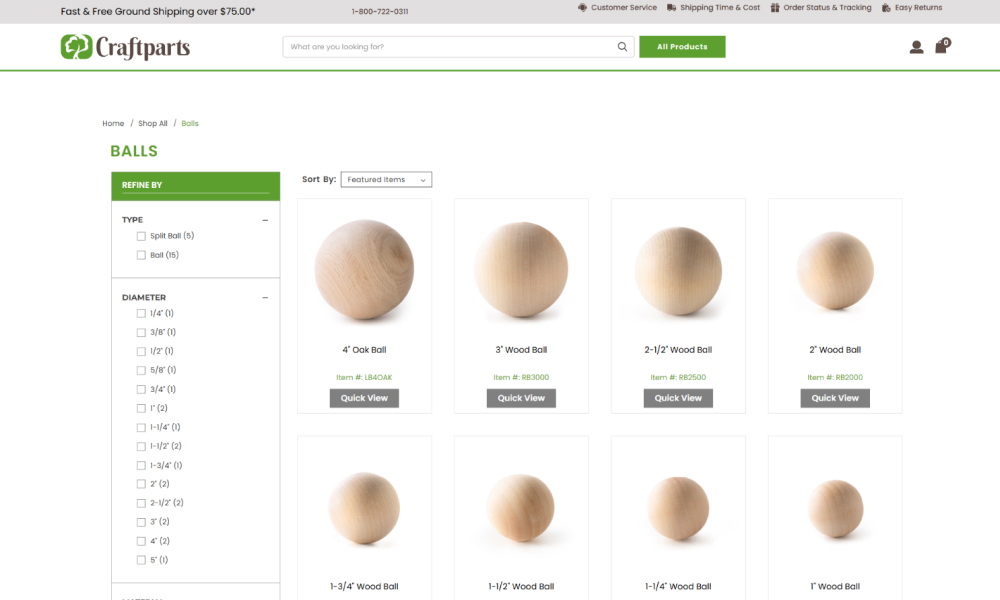Screen dimensions: 1000x600
Task: Collapse the Type filter section
Action: point(265,220)
